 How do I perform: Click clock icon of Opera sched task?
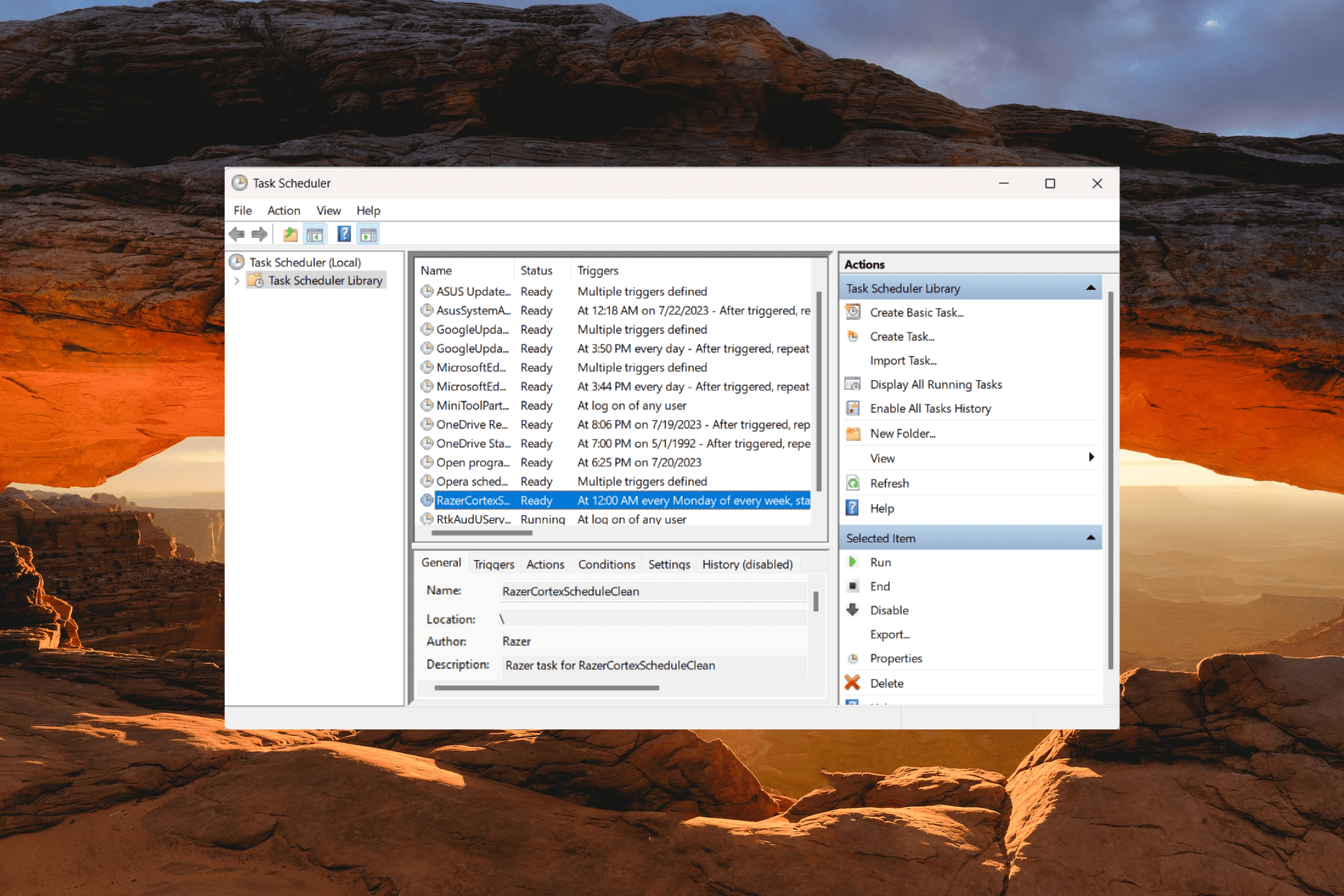pyautogui.click(x=426, y=481)
